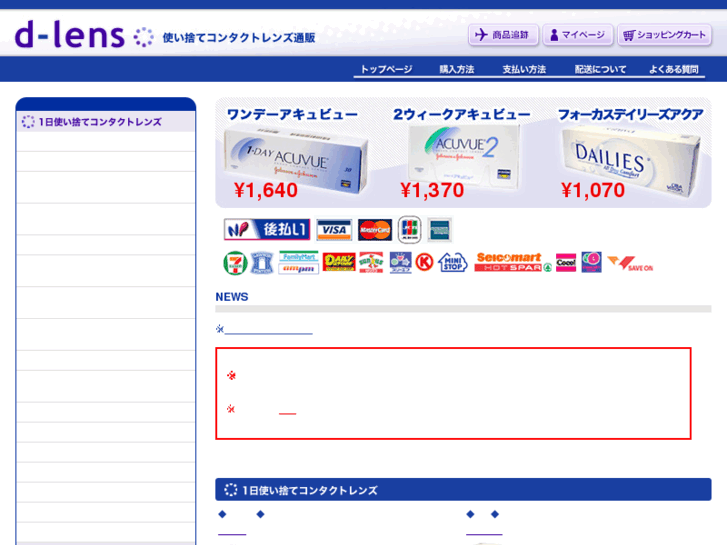Viewport: 727px width, 545px height.
Task: Click the FamilyMart logo
Action: [x=299, y=256]
